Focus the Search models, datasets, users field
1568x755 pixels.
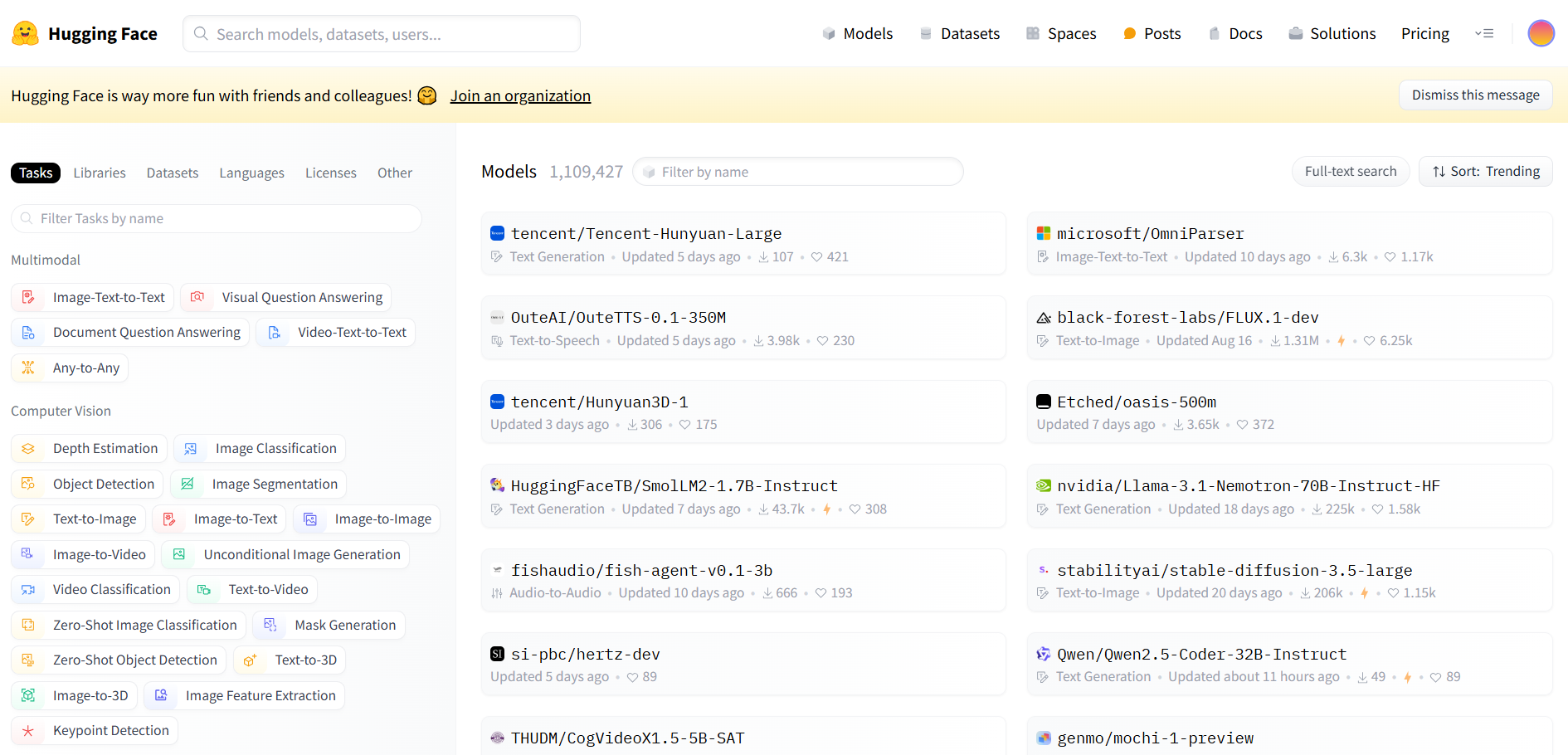[x=382, y=33]
